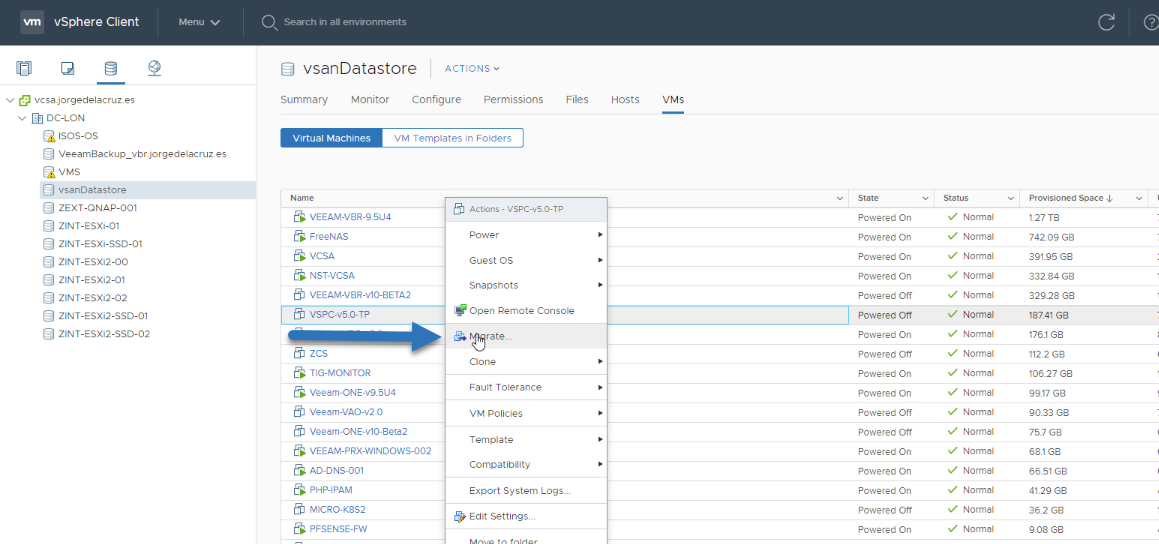Click the VMS datastore warning icon
This screenshot has width=1159, height=544.
pos(49,171)
